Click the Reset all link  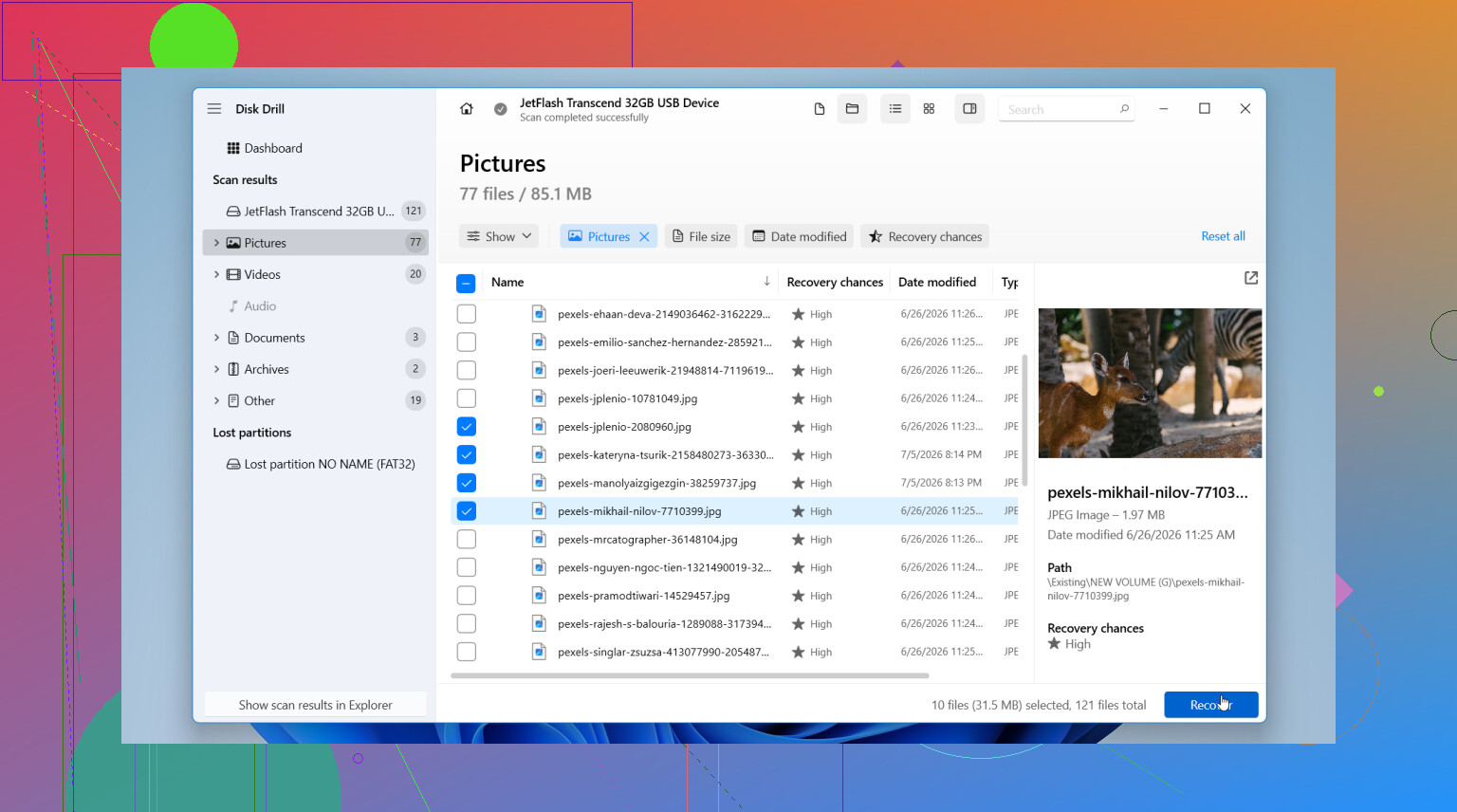[x=1223, y=236]
